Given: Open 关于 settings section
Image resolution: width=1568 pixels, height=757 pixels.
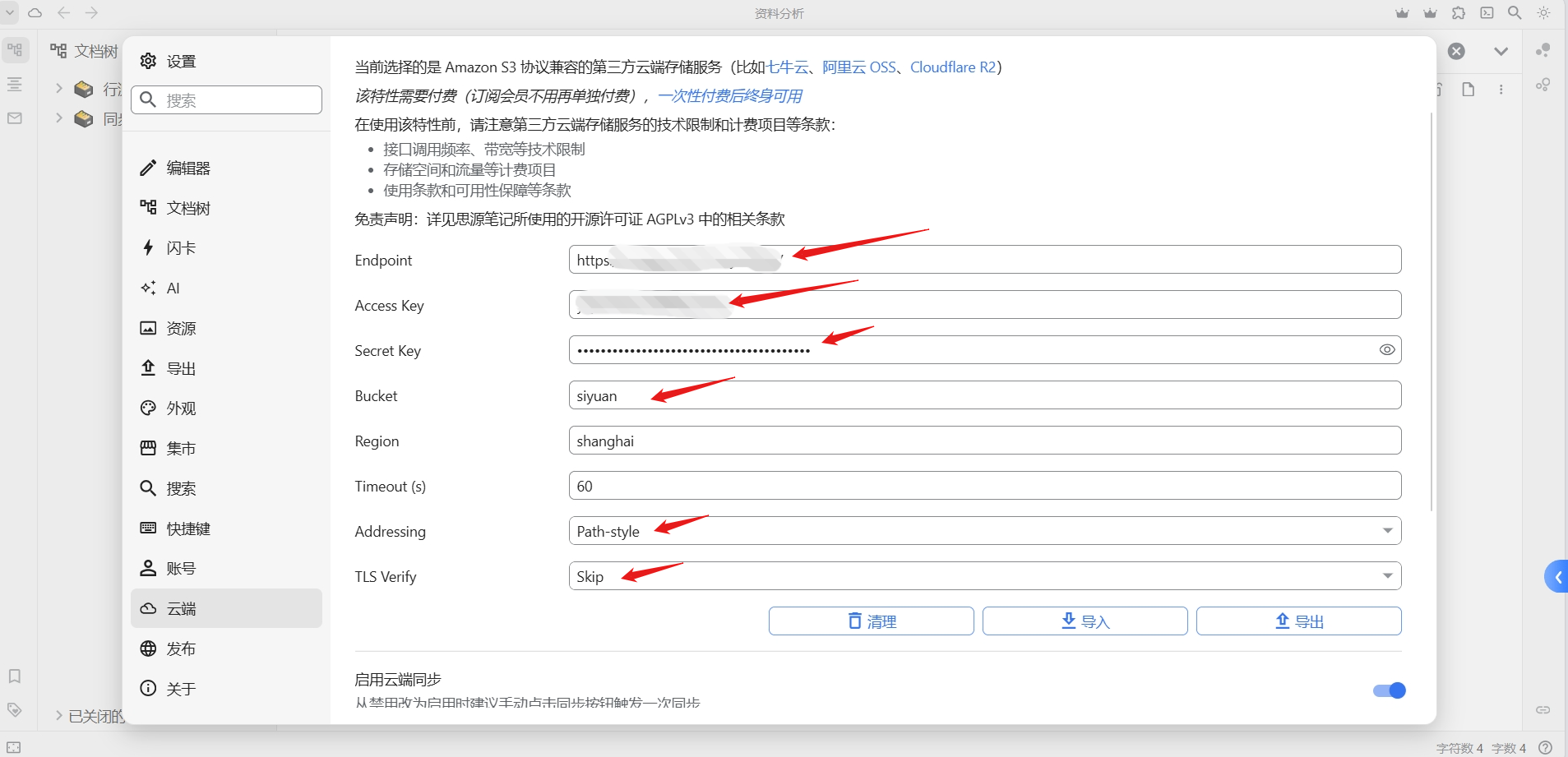Looking at the screenshot, I should [x=226, y=689].
